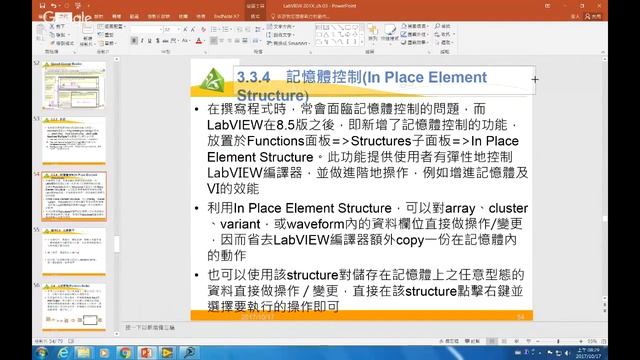Viewport: 640px width, 360px height.
Task: Toggle Align Right paragraph alignment
Action: (x=229, y=41)
